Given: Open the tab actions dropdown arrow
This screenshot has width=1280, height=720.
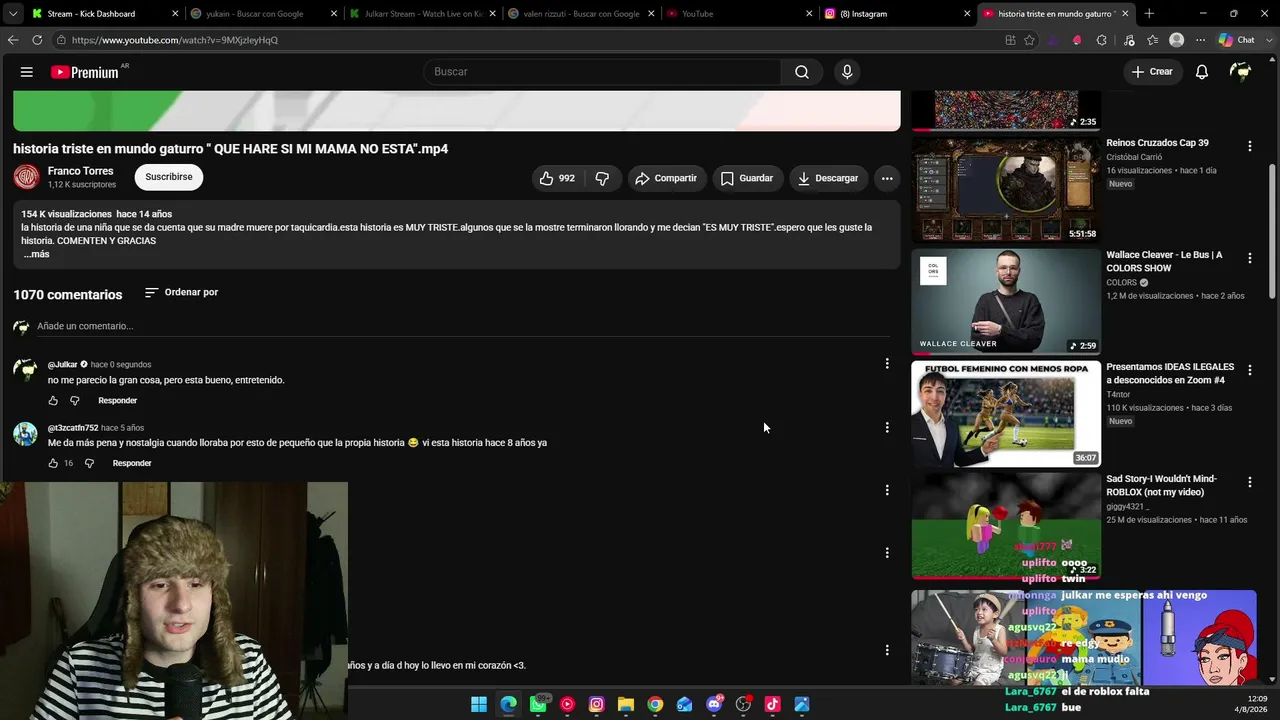Looking at the screenshot, I should point(13,14).
